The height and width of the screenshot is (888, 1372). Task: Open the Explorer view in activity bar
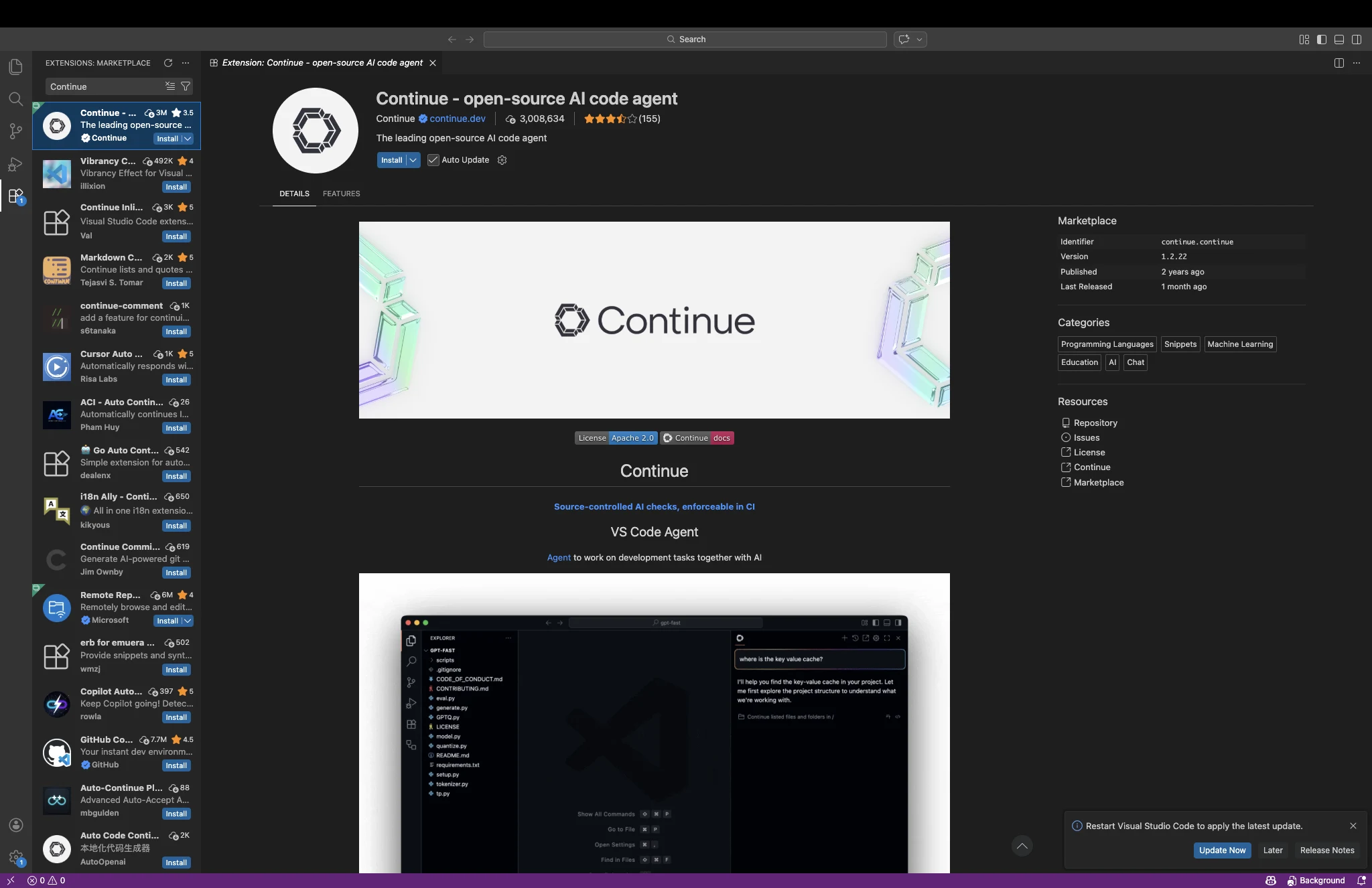[x=16, y=66]
